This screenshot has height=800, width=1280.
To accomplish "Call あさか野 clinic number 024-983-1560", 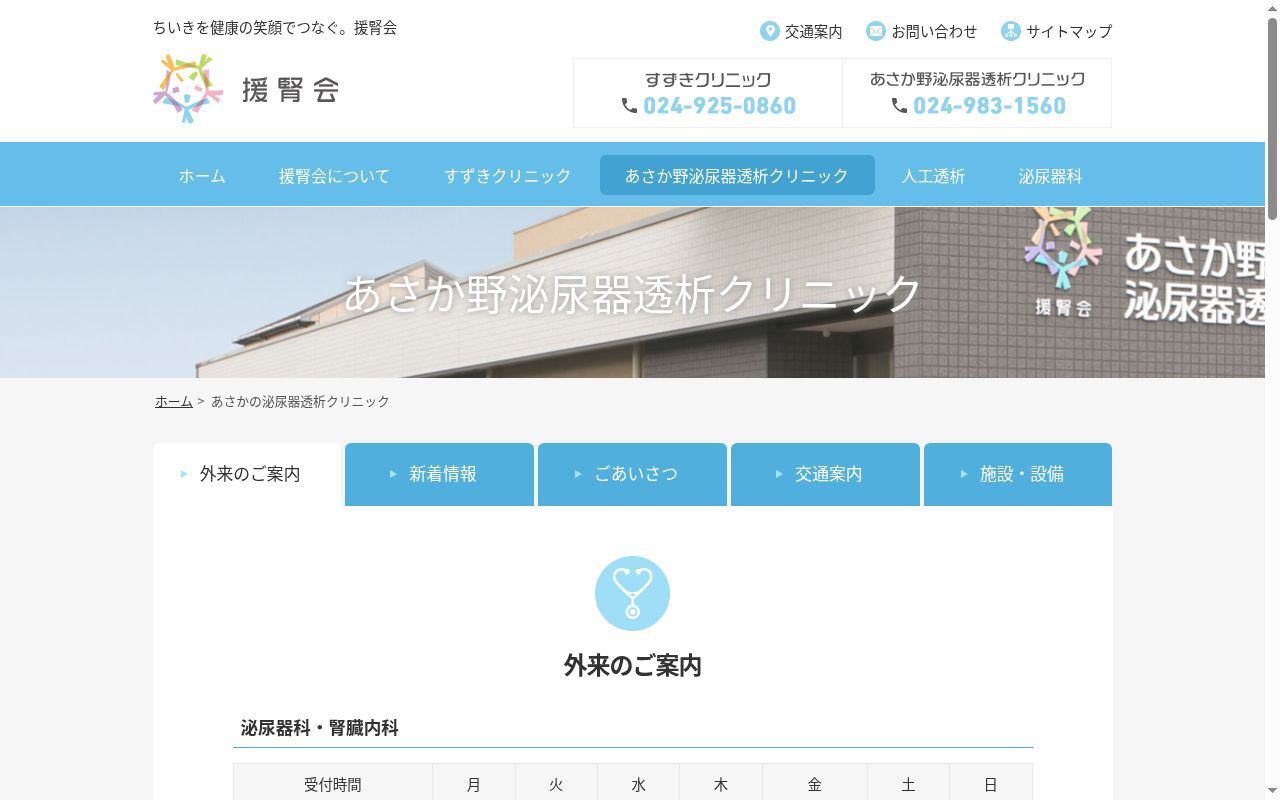I will [x=989, y=105].
